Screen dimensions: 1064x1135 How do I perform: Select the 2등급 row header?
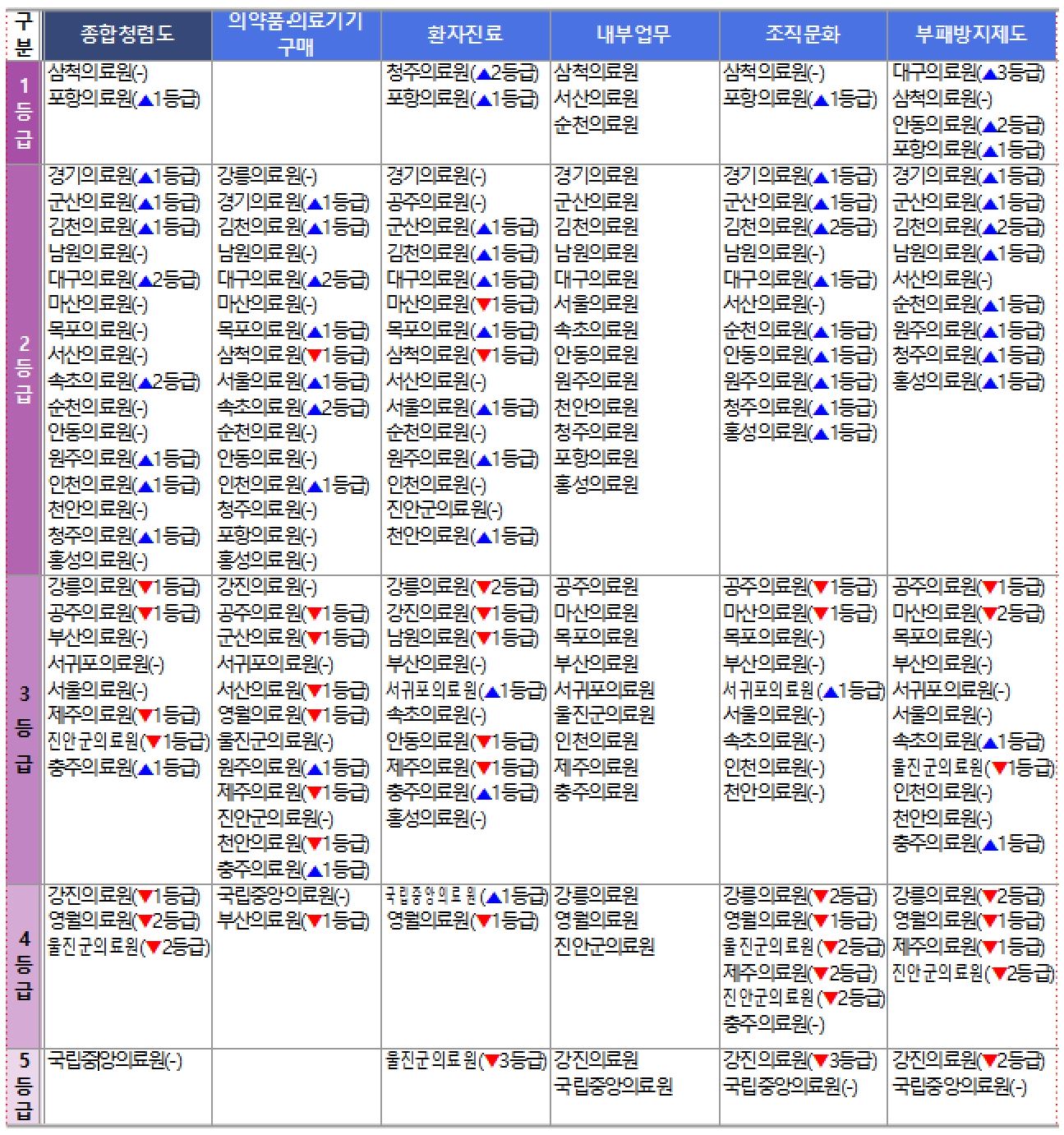[24, 369]
